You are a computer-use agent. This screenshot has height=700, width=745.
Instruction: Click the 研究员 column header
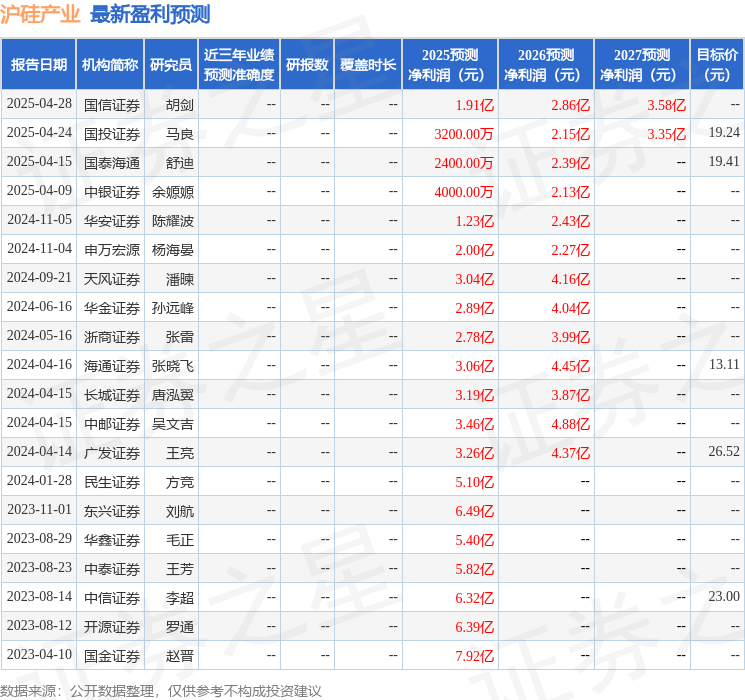point(171,65)
